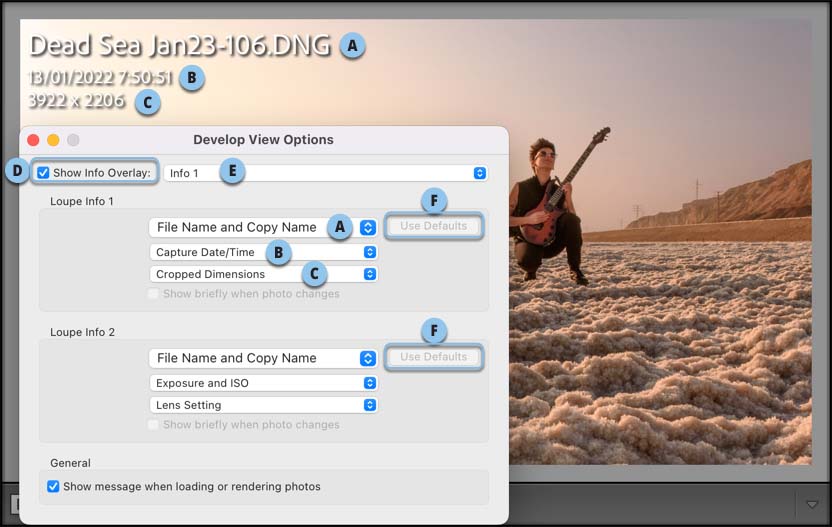Click the toolbar triangle menu at bottom right
The height and width of the screenshot is (527, 832).
coord(812,504)
